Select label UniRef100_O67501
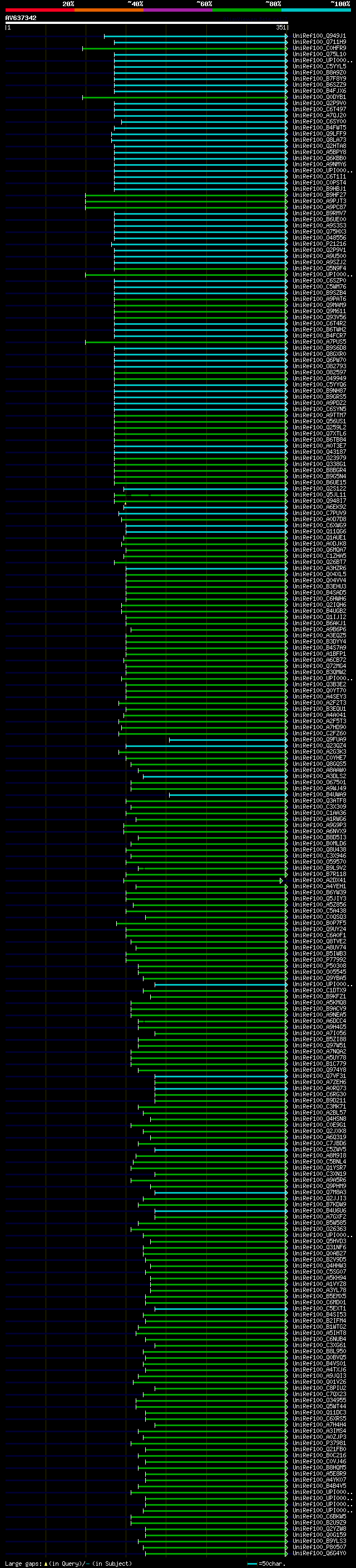 [x=319, y=782]
